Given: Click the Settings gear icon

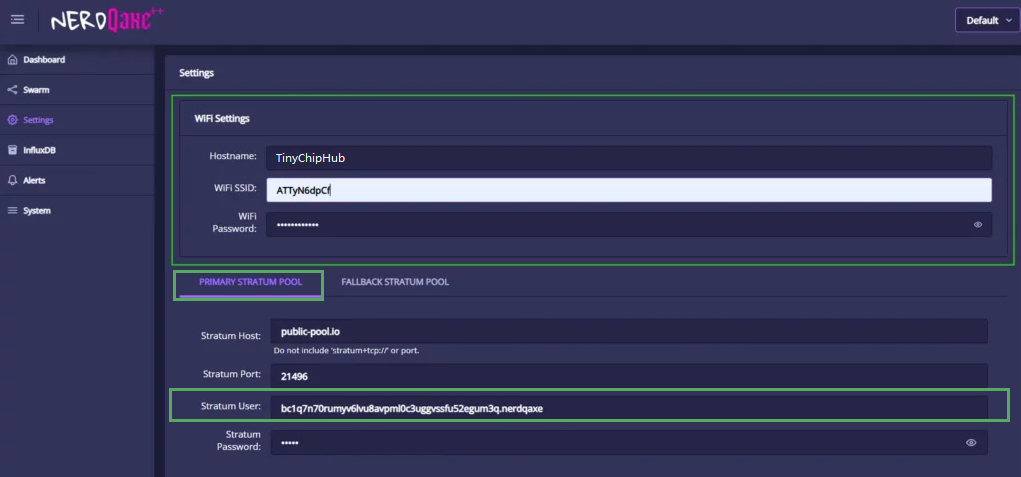Looking at the screenshot, I should pyautogui.click(x=12, y=120).
